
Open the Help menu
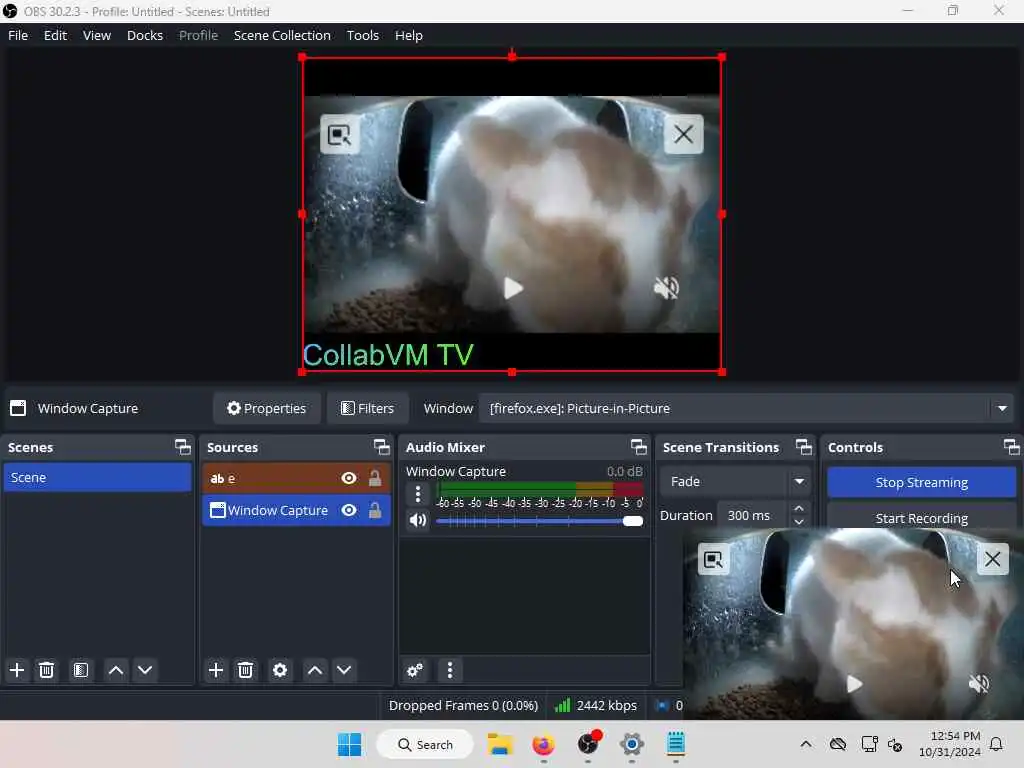[409, 35]
